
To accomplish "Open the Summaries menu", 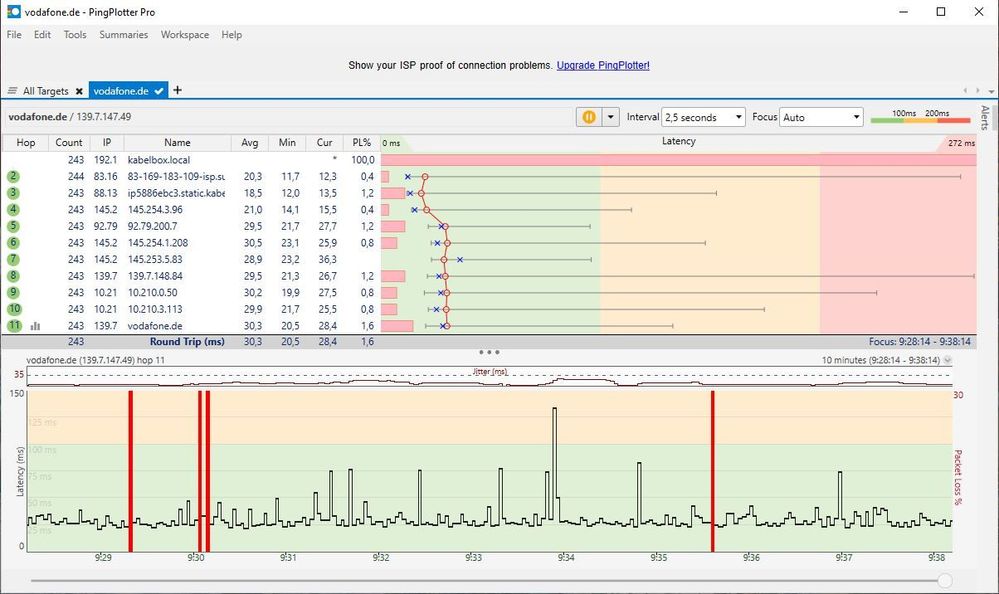I will 123,35.
